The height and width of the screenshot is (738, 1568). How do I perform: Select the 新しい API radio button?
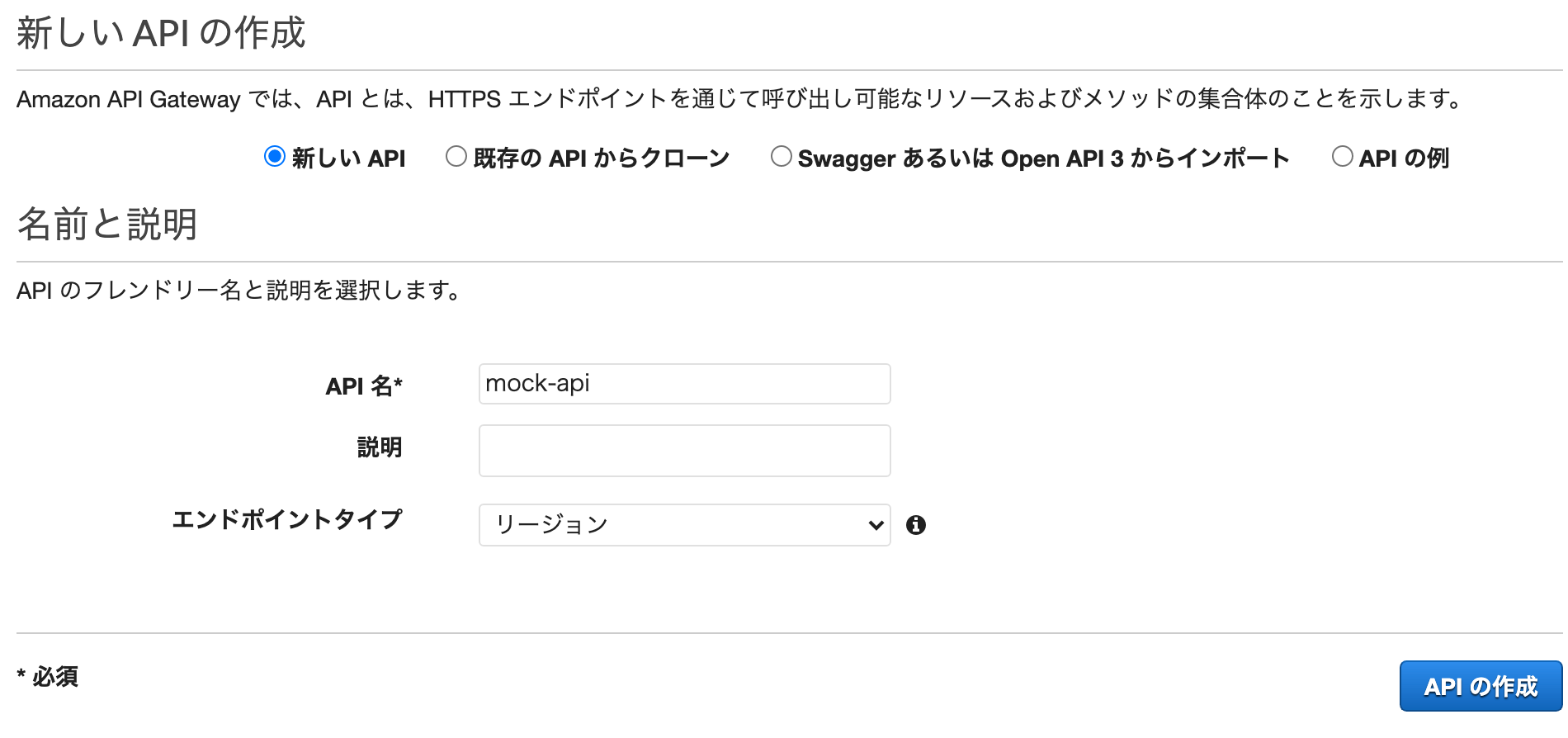click(x=275, y=156)
